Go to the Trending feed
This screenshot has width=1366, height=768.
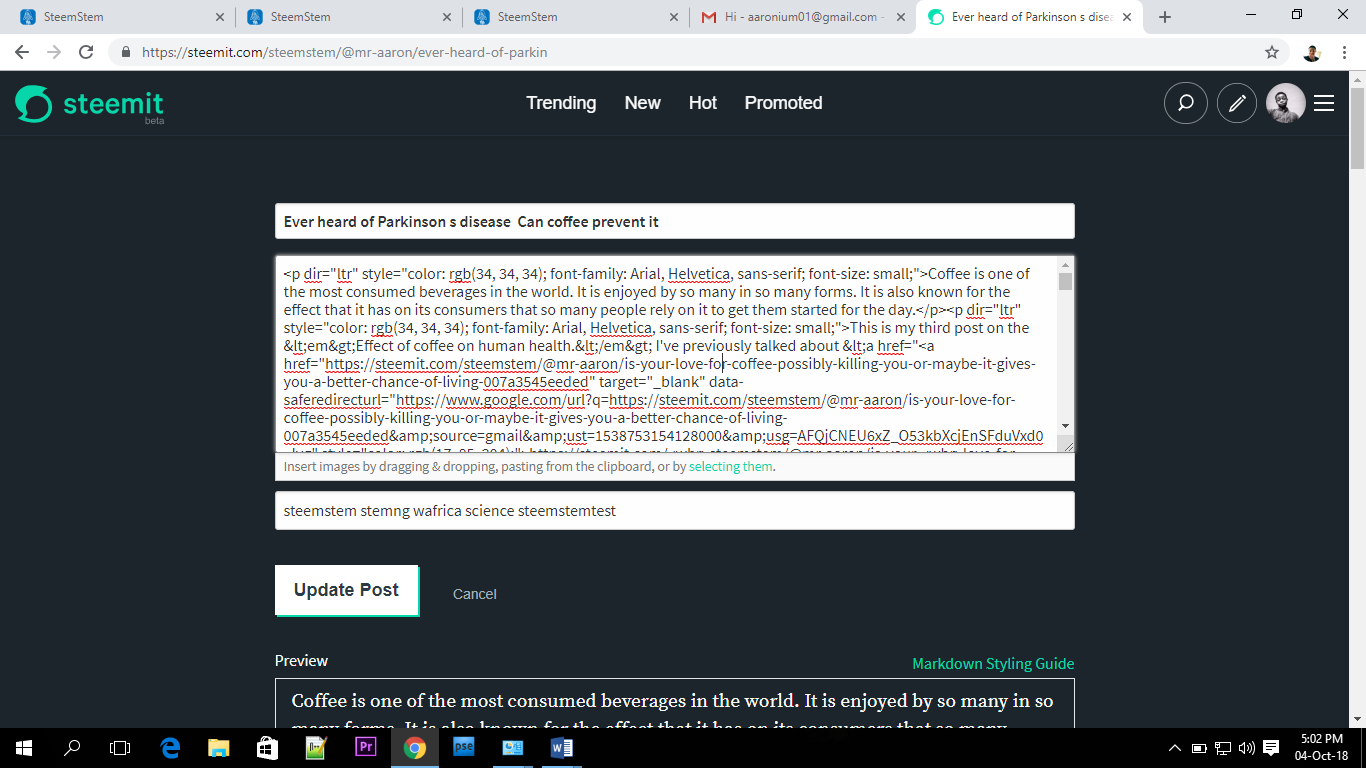point(561,103)
